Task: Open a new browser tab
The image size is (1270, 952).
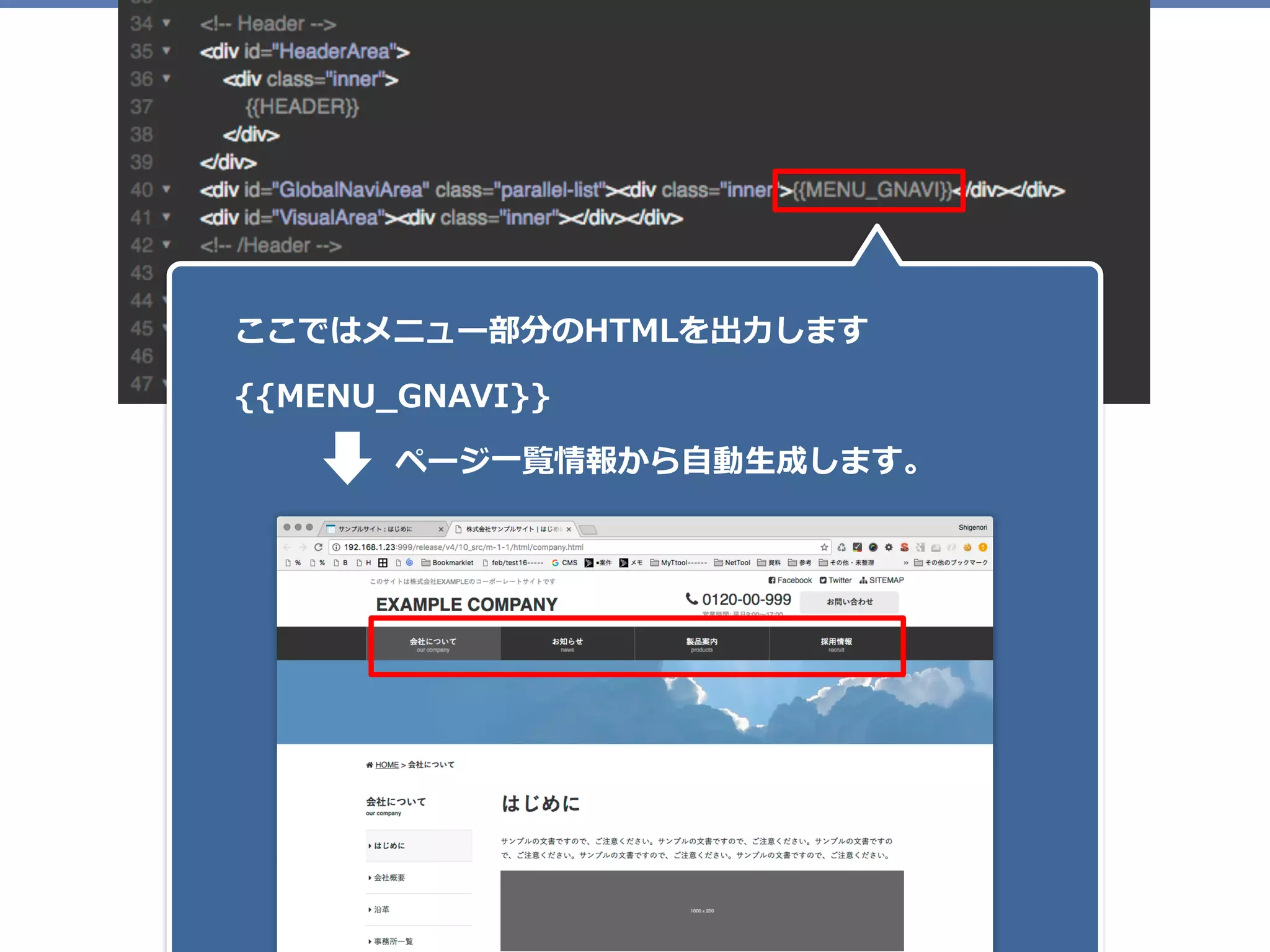Action: [x=588, y=529]
